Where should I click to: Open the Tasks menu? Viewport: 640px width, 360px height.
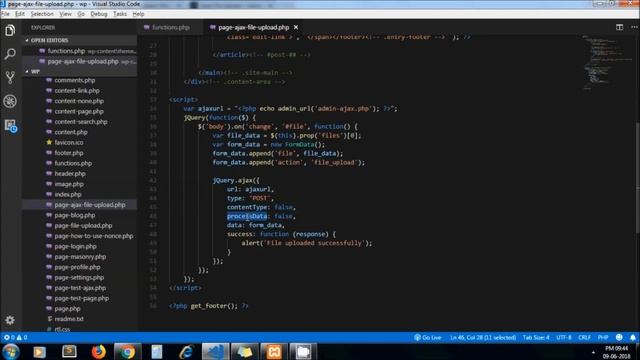120,14
